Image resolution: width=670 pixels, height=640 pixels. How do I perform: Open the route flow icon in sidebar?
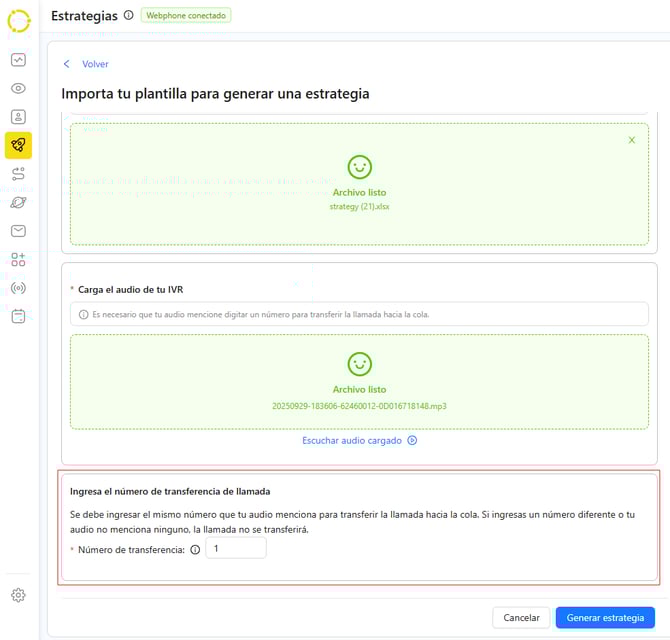click(18, 174)
